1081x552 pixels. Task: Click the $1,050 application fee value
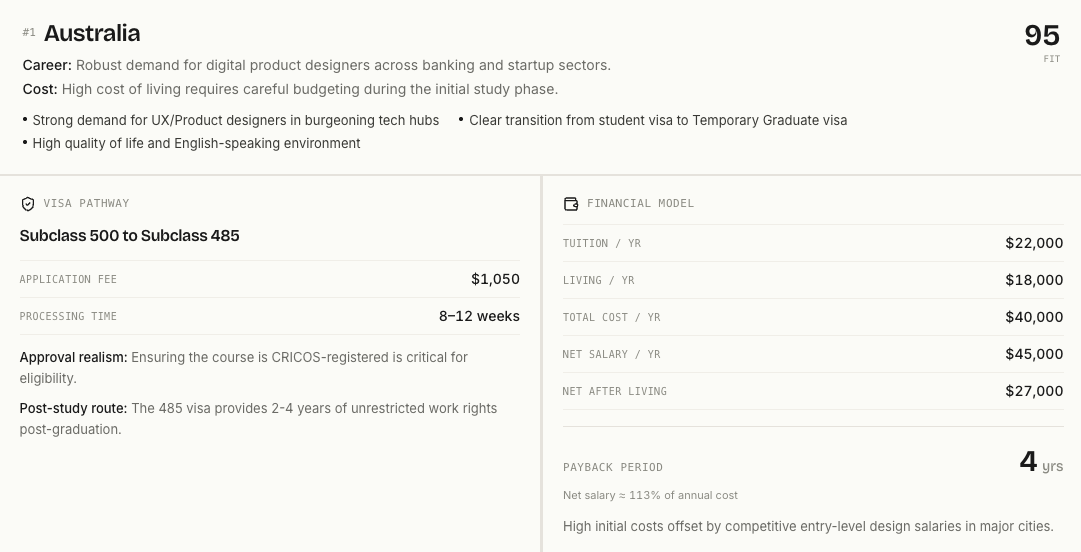tap(496, 279)
